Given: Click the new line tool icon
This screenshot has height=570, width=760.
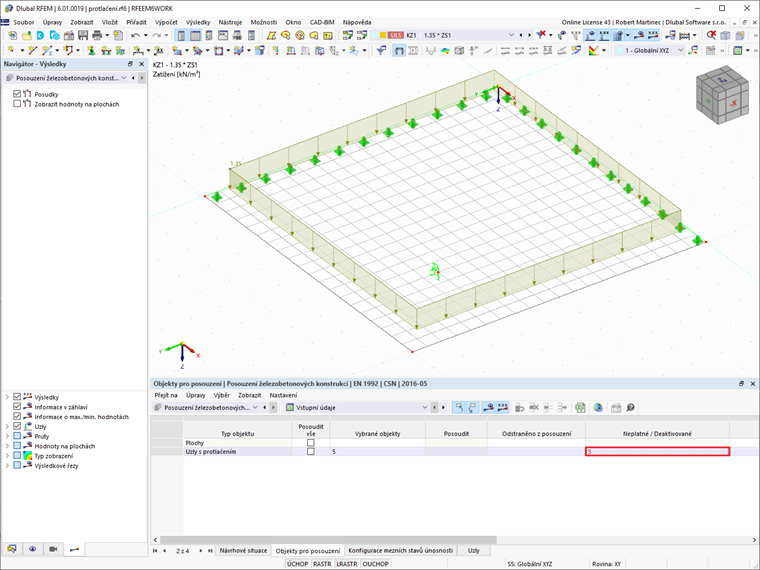Looking at the screenshot, I should click(32, 50).
